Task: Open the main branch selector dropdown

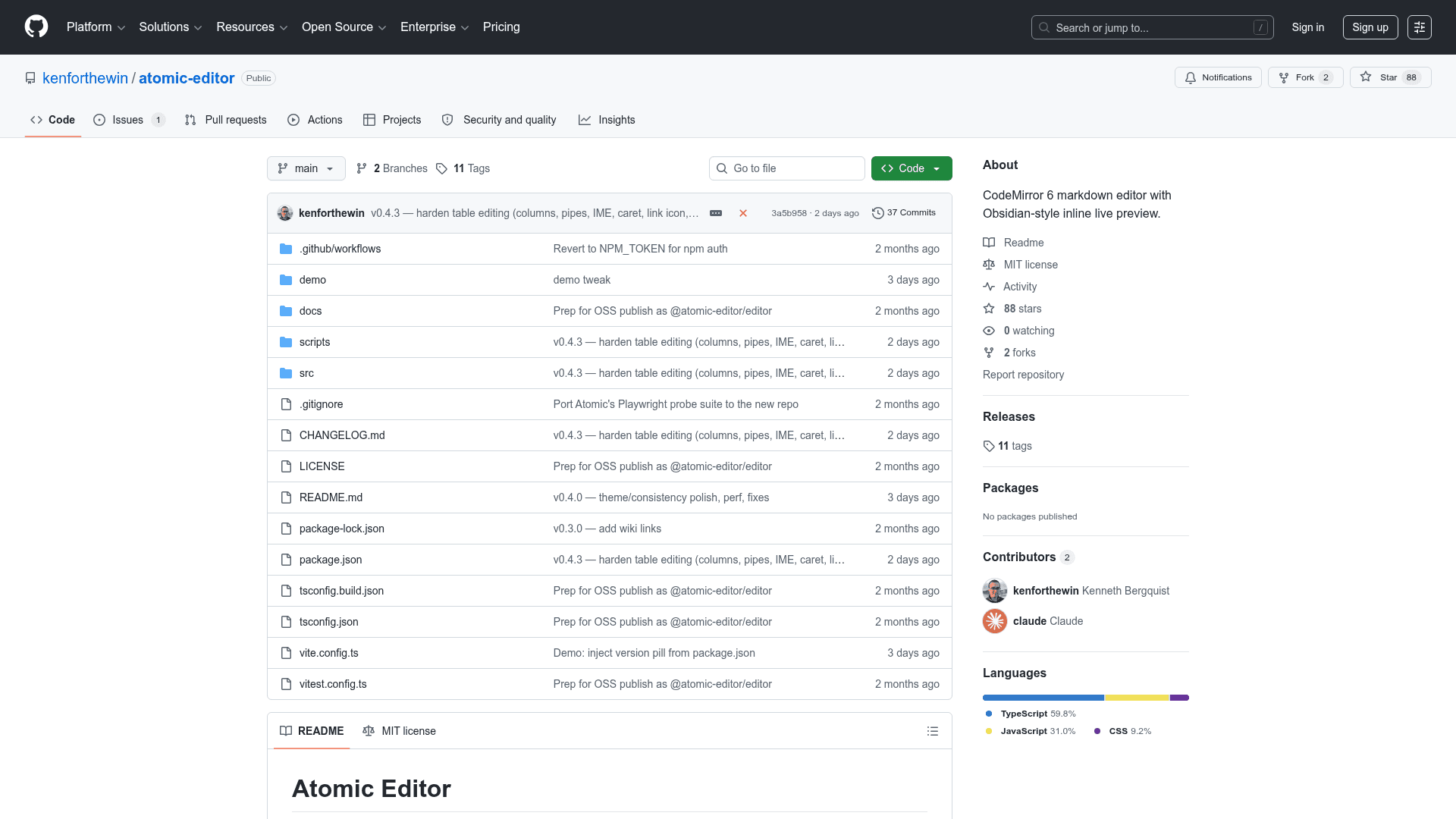Action: (x=306, y=168)
